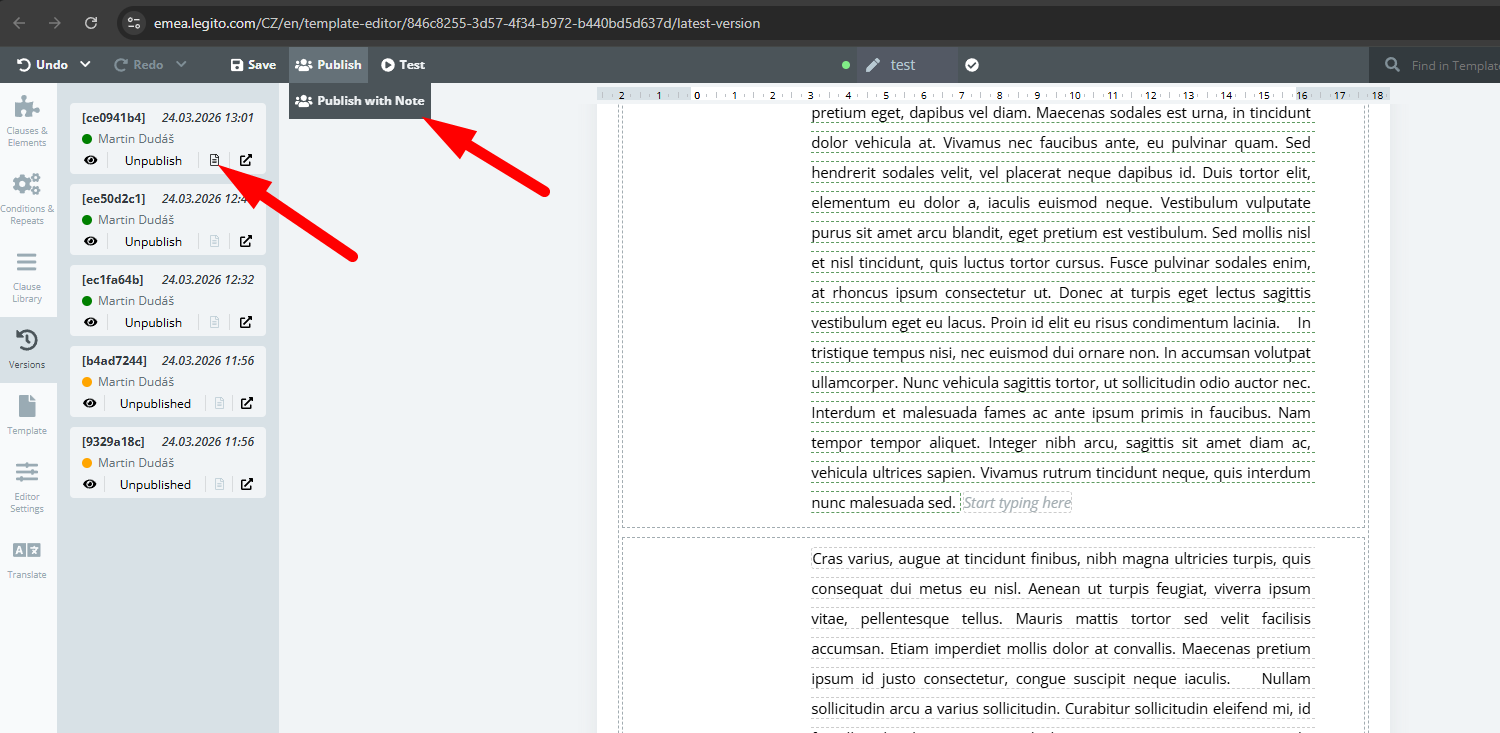Open the Conditions & Repeats panel

click(27, 198)
